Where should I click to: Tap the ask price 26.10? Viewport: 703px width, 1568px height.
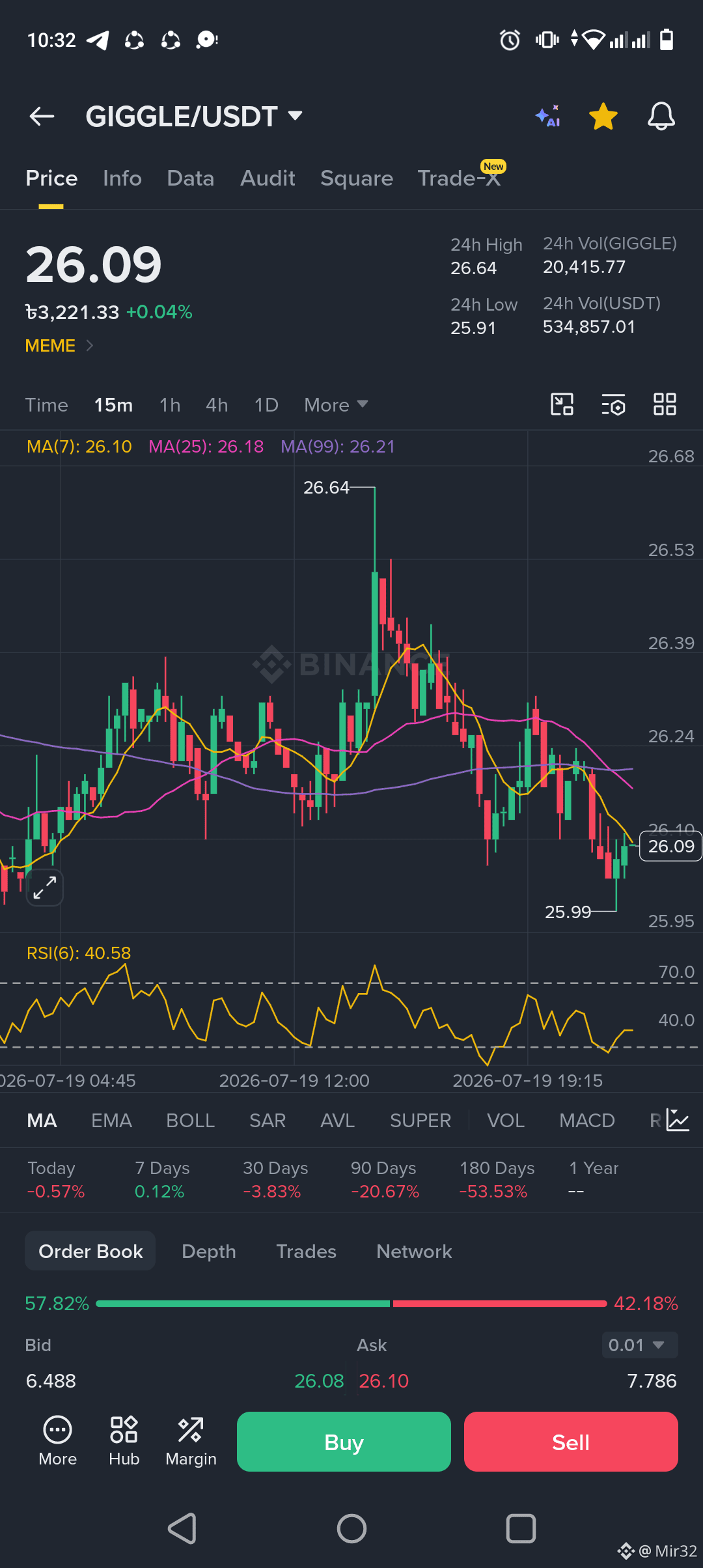point(384,1381)
